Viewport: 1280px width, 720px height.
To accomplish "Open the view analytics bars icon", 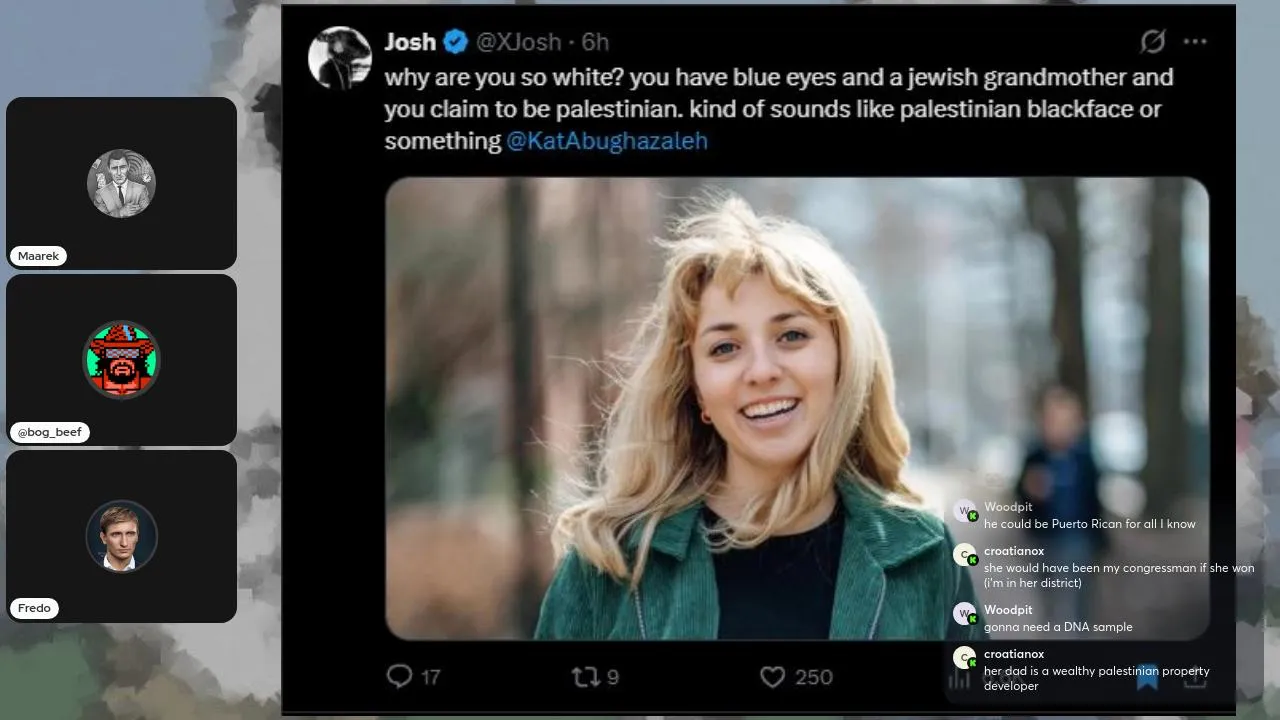I will coord(959,678).
